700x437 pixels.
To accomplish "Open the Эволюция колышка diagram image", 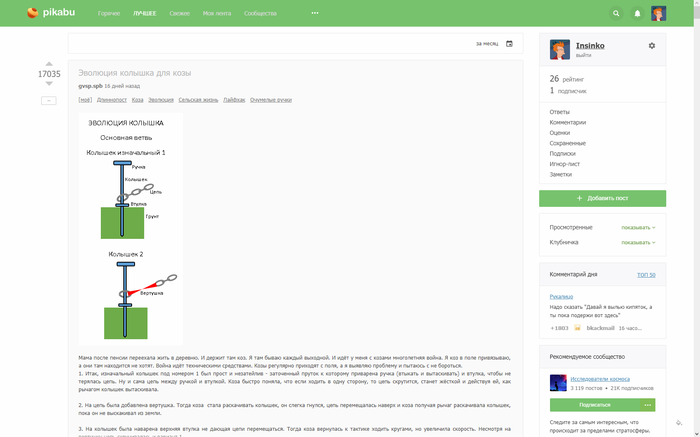I will click(131, 228).
